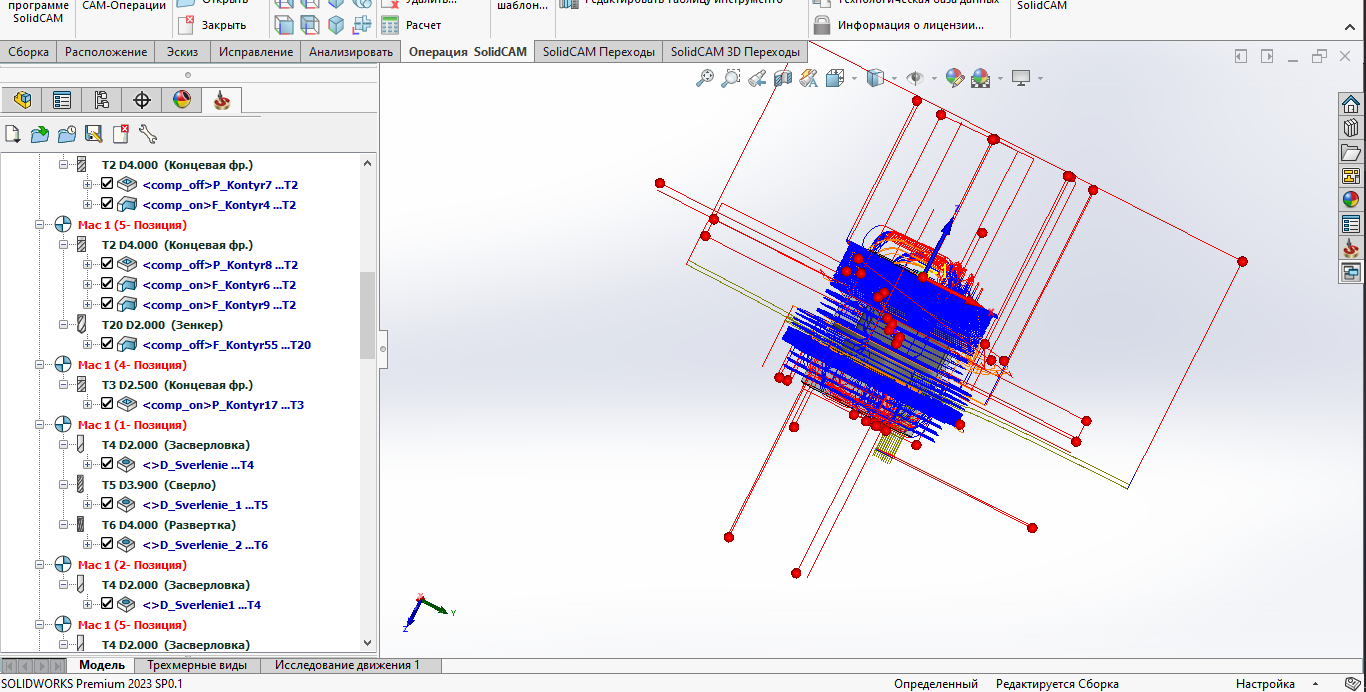
Task: Toggle the F_Kontyr55 ...T20 checkbox
Action: pos(107,344)
